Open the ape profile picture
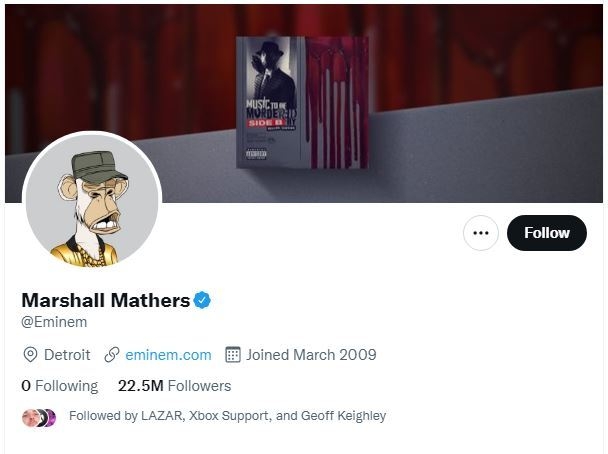This screenshot has height=454, width=608. coord(92,200)
